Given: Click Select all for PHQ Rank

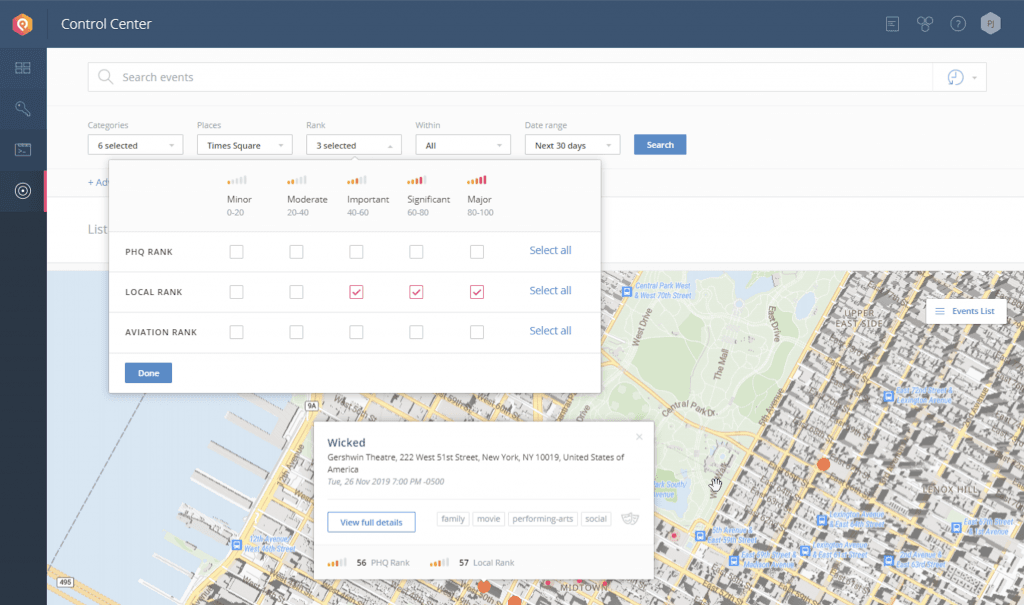Looking at the screenshot, I should 550,251.
